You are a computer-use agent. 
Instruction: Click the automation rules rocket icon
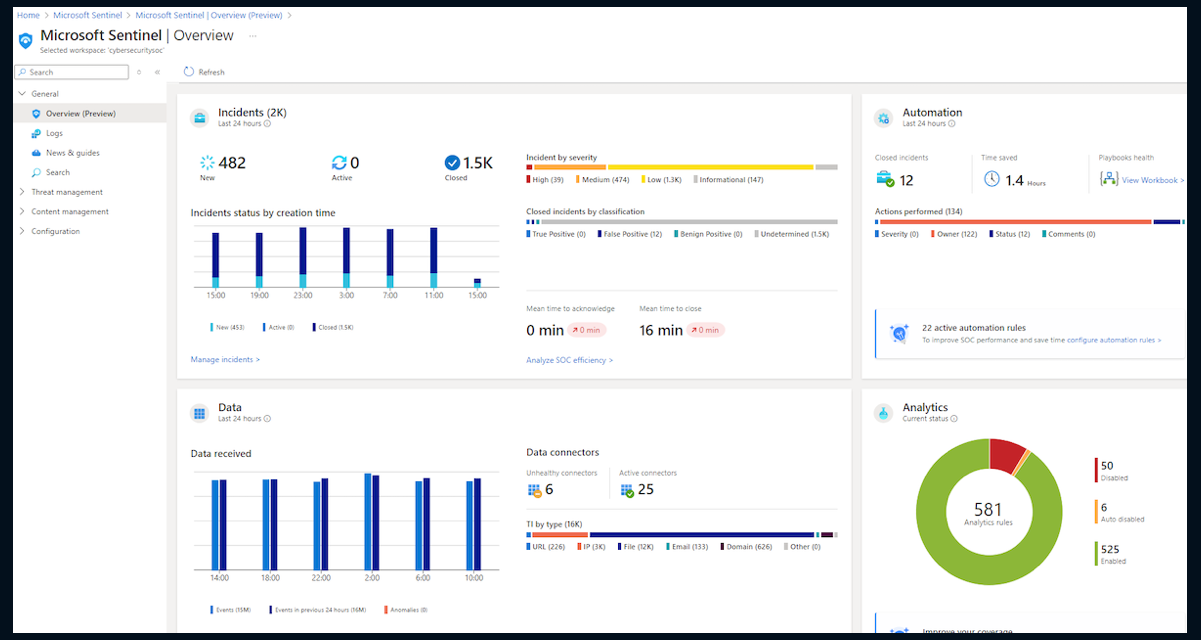tap(900, 333)
